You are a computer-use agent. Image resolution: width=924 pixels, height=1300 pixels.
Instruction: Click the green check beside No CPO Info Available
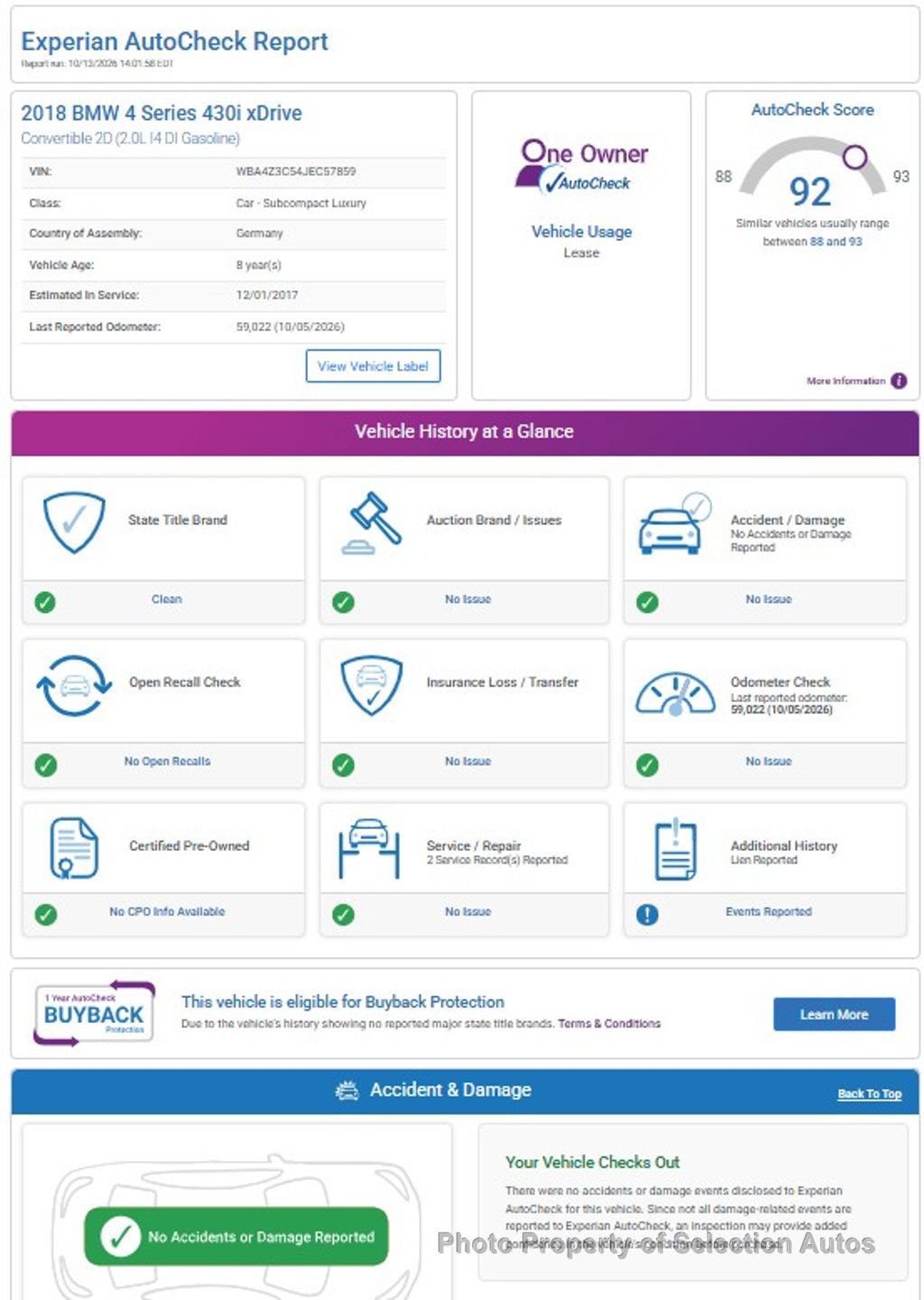45,914
